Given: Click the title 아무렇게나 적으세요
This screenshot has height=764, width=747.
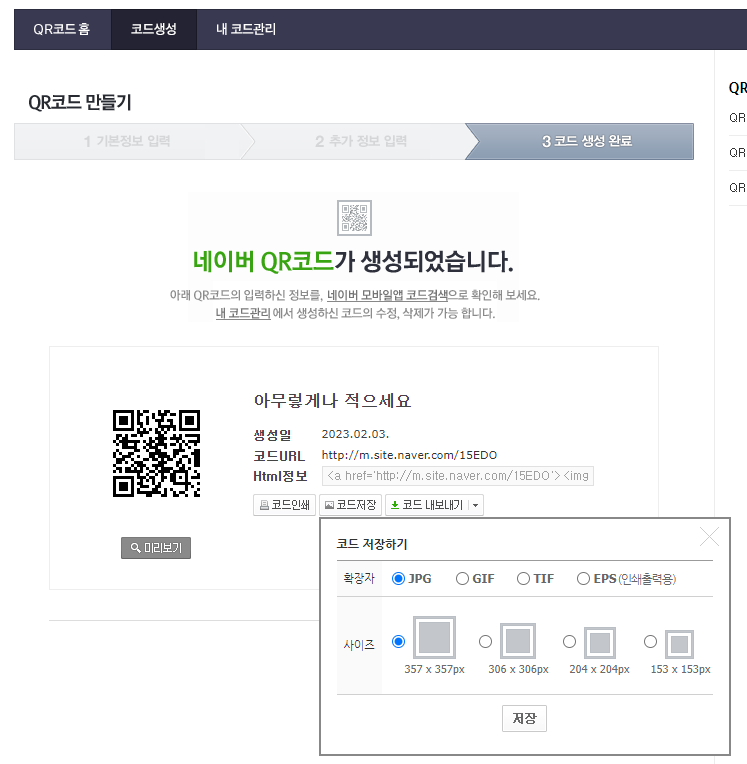Looking at the screenshot, I should tap(332, 401).
